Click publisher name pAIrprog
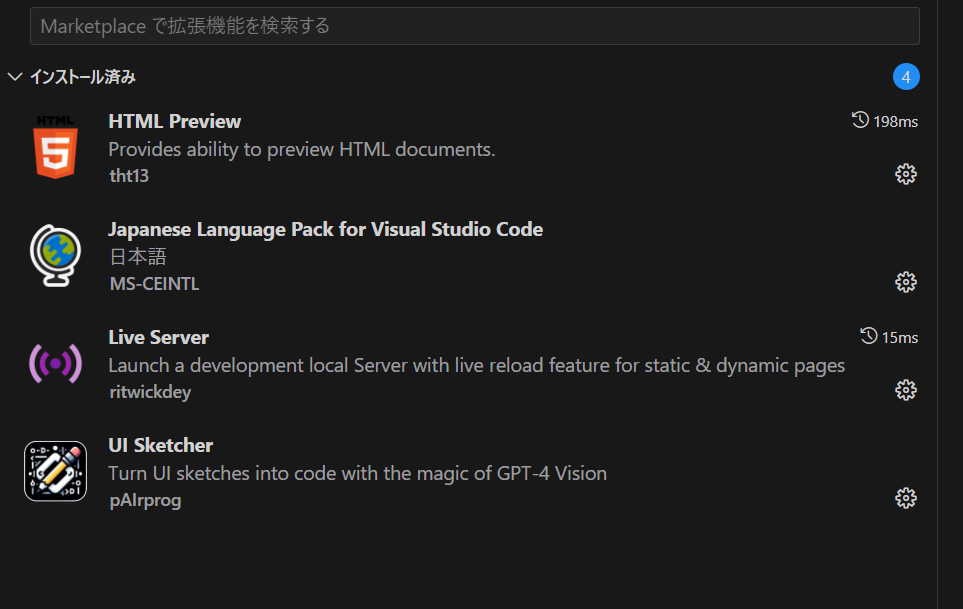 145,500
